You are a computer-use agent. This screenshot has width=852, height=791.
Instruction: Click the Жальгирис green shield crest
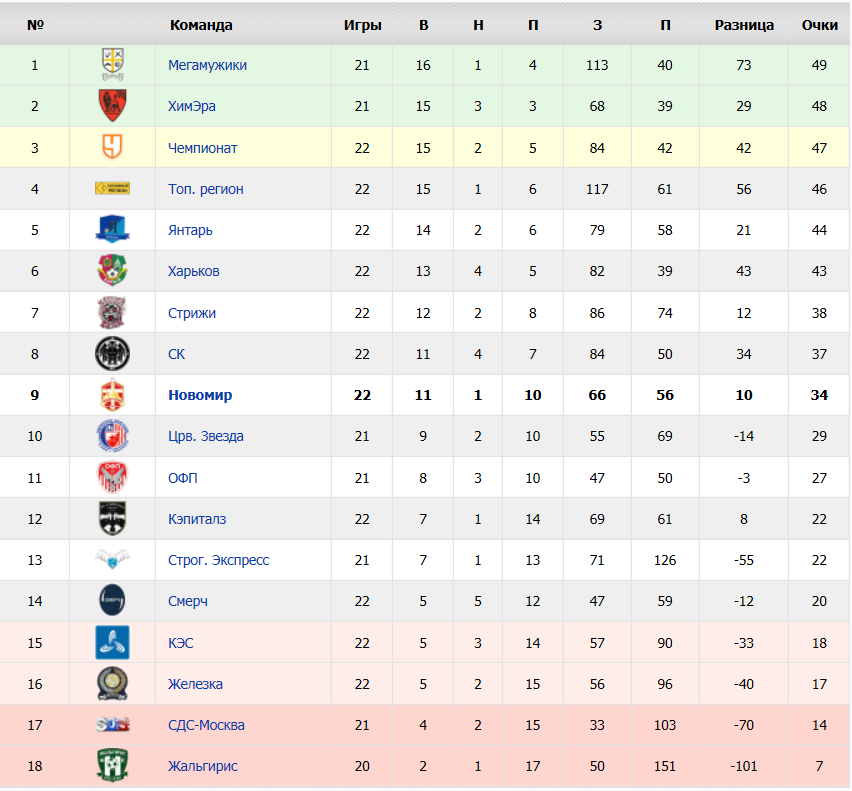112,765
